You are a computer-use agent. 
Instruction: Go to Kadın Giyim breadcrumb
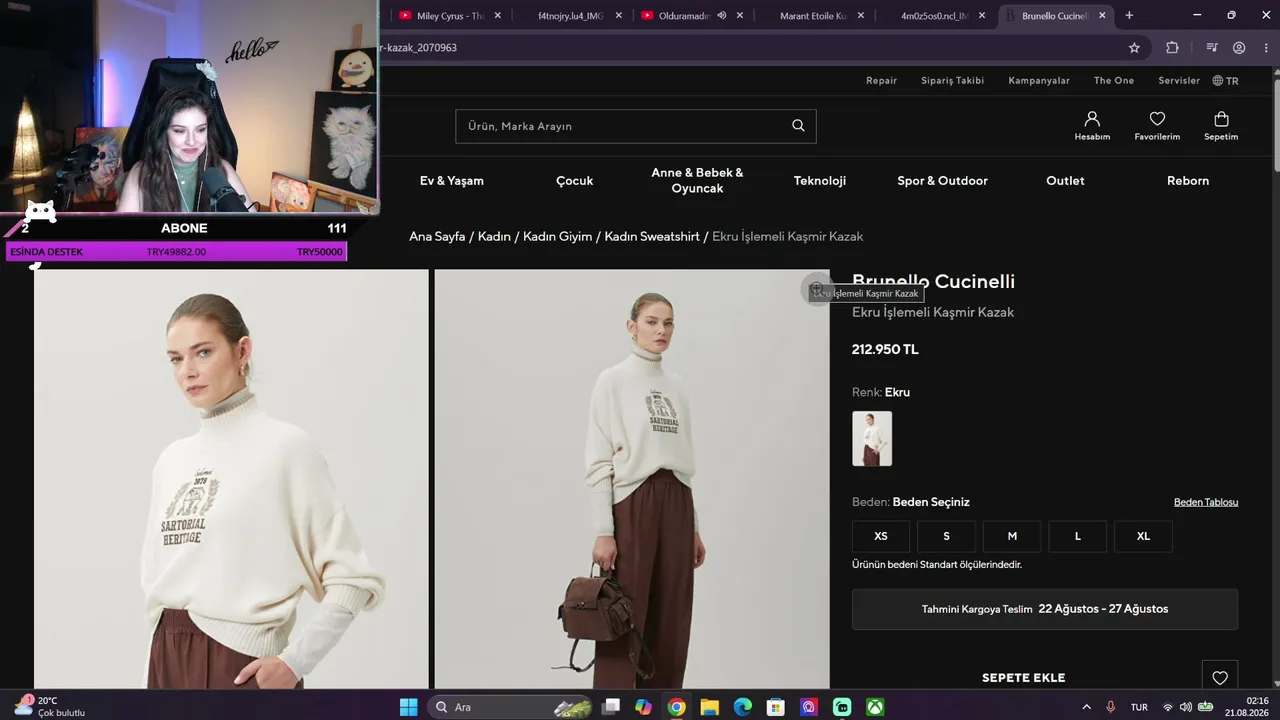pyautogui.click(x=557, y=237)
